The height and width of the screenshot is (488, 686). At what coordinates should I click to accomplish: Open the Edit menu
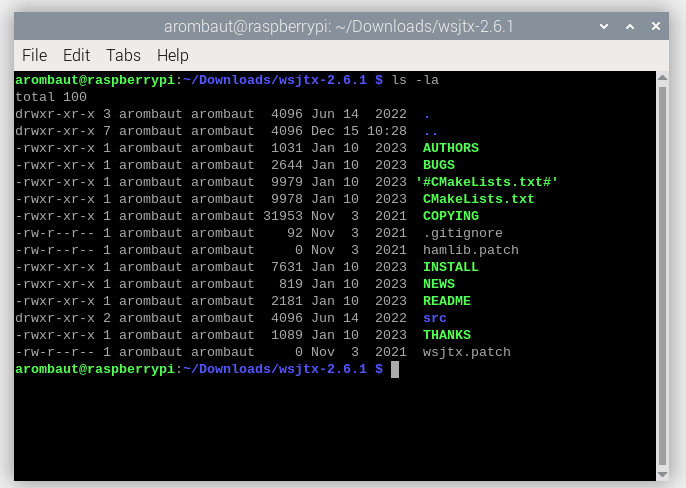click(76, 55)
